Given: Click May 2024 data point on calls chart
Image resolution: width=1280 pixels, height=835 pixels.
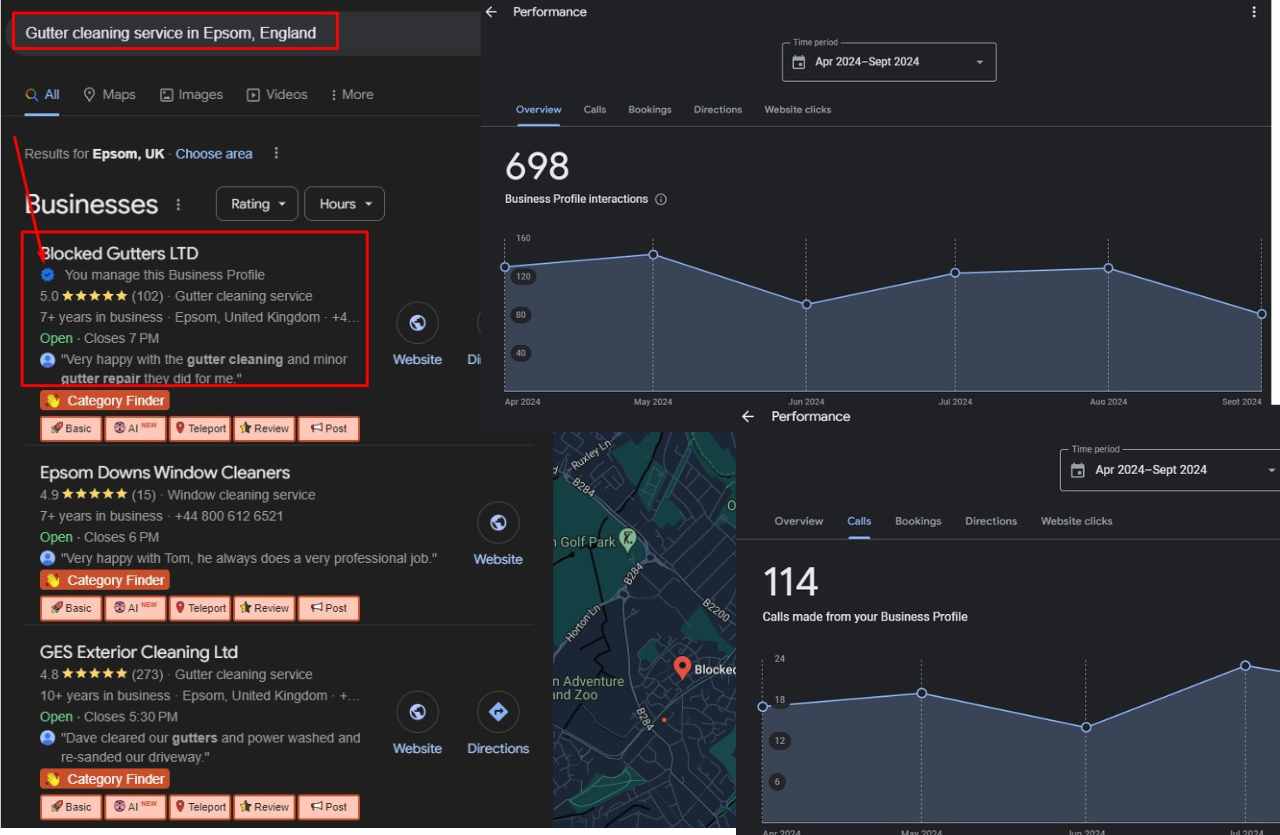Looking at the screenshot, I should 921,693.
